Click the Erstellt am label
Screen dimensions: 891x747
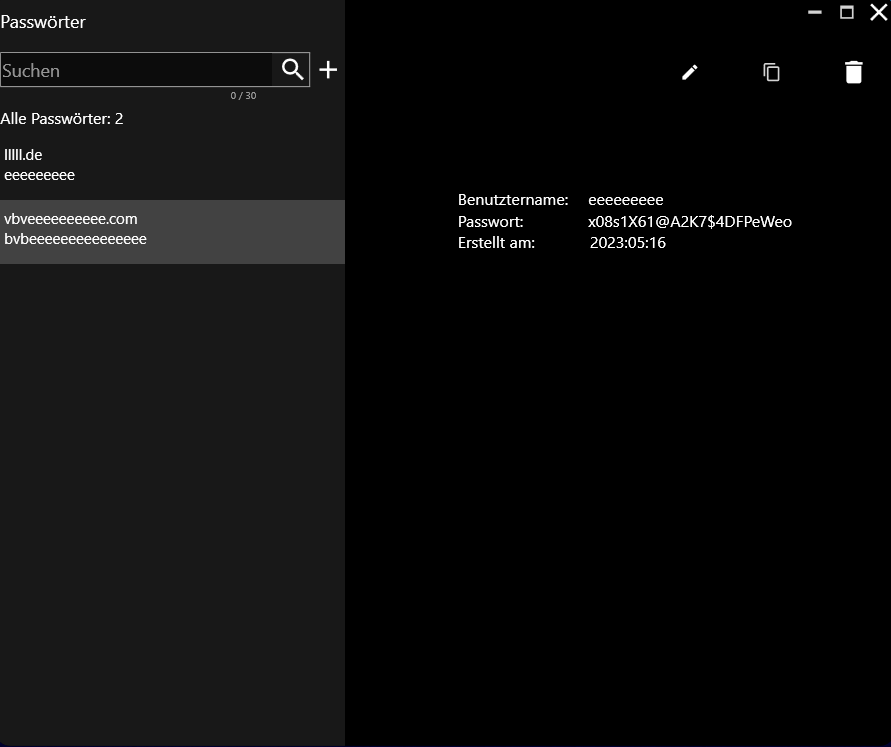pos(496,243)
